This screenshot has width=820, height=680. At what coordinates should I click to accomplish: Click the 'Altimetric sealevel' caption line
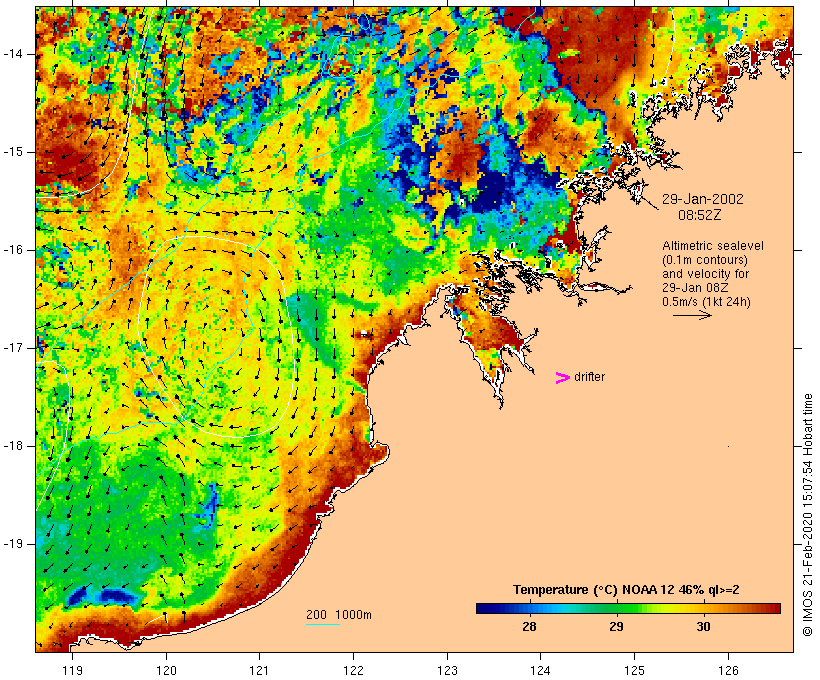(x=713, y=246)
